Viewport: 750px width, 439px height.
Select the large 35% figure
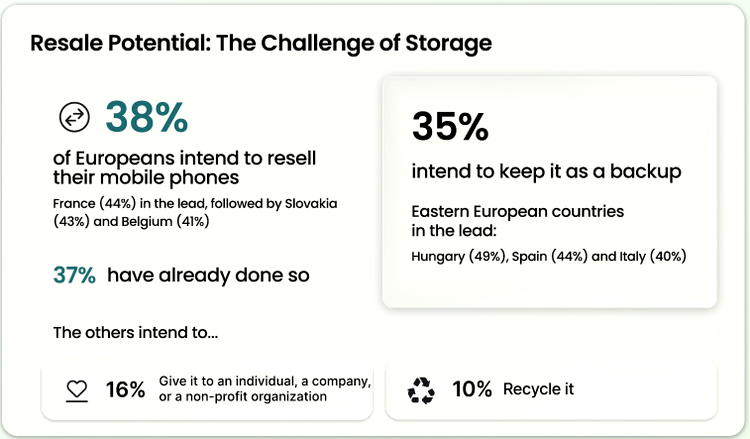[x=450, y=127]
